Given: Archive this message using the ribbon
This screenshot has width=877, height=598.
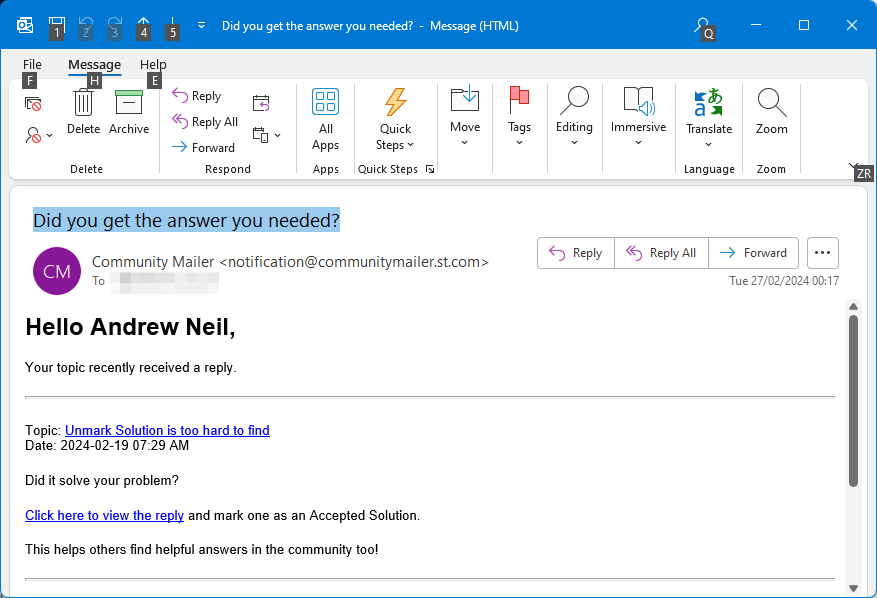Looking at the screenshot, I should tap(129, 112).
